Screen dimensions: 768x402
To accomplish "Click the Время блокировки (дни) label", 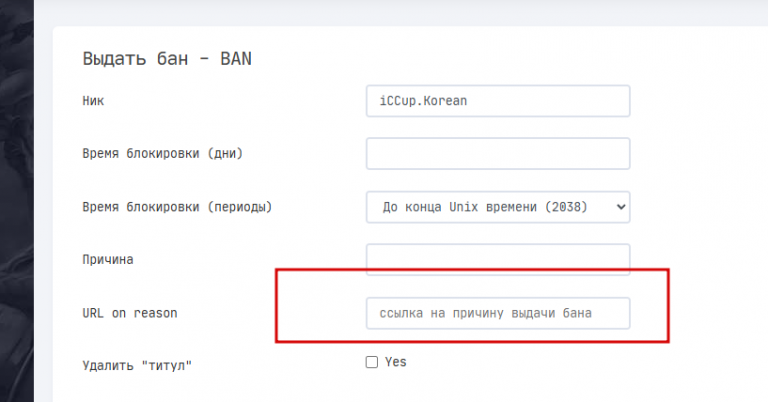I will tap(163, 154).
